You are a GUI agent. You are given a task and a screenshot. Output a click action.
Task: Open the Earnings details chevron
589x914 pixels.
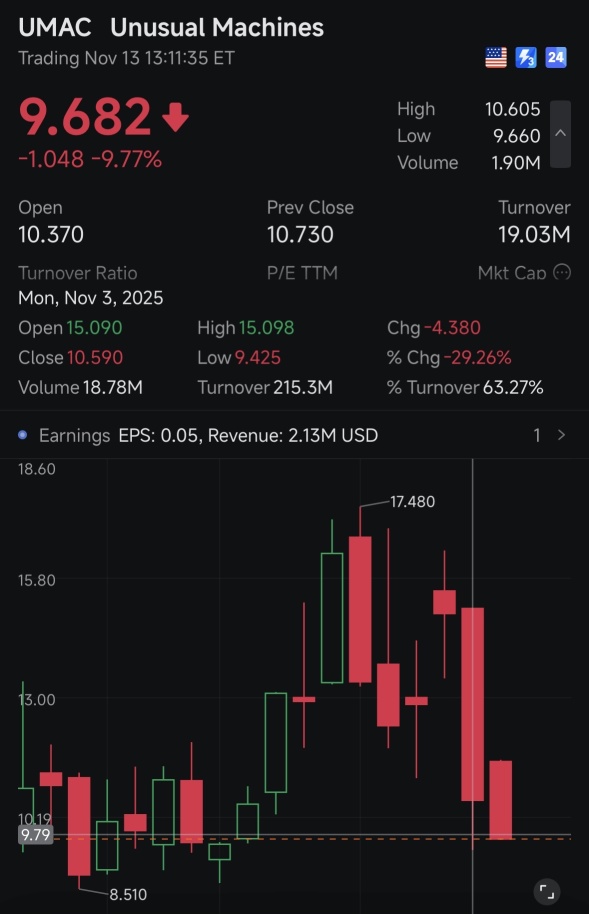[x=561, y=435]
